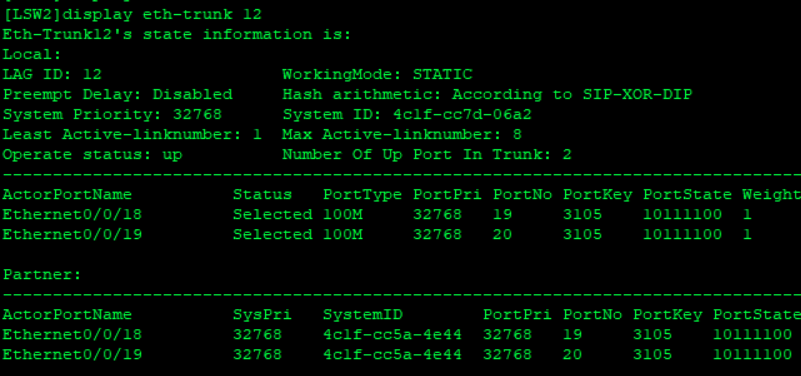
Task: Click the 'Status' column header
Action: pos(263,195)
